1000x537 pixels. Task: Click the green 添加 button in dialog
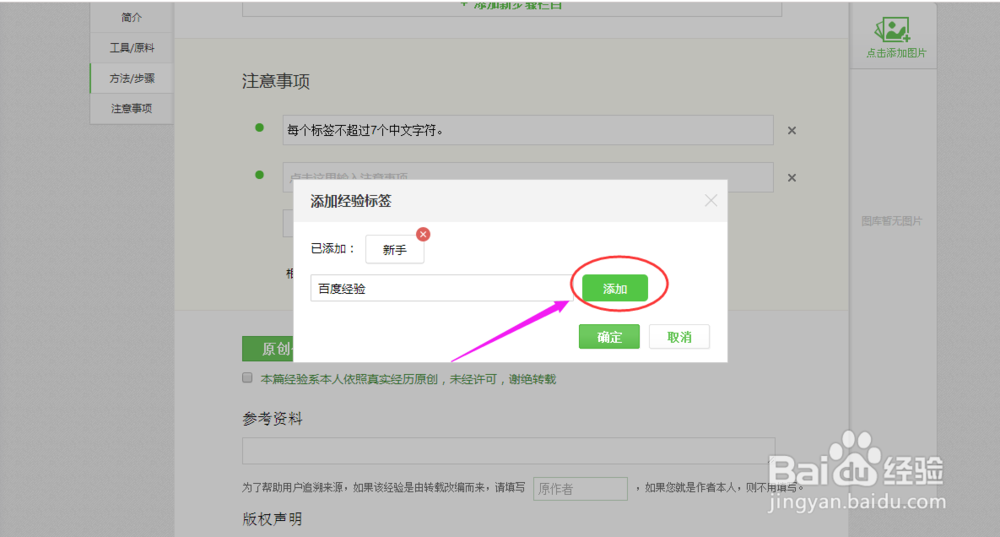[615, 288]
